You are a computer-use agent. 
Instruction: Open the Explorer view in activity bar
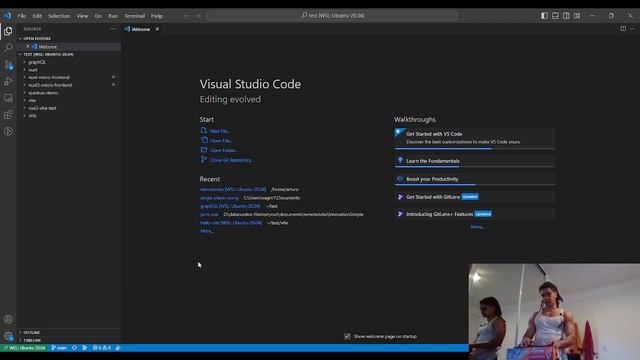coord(8,31)
